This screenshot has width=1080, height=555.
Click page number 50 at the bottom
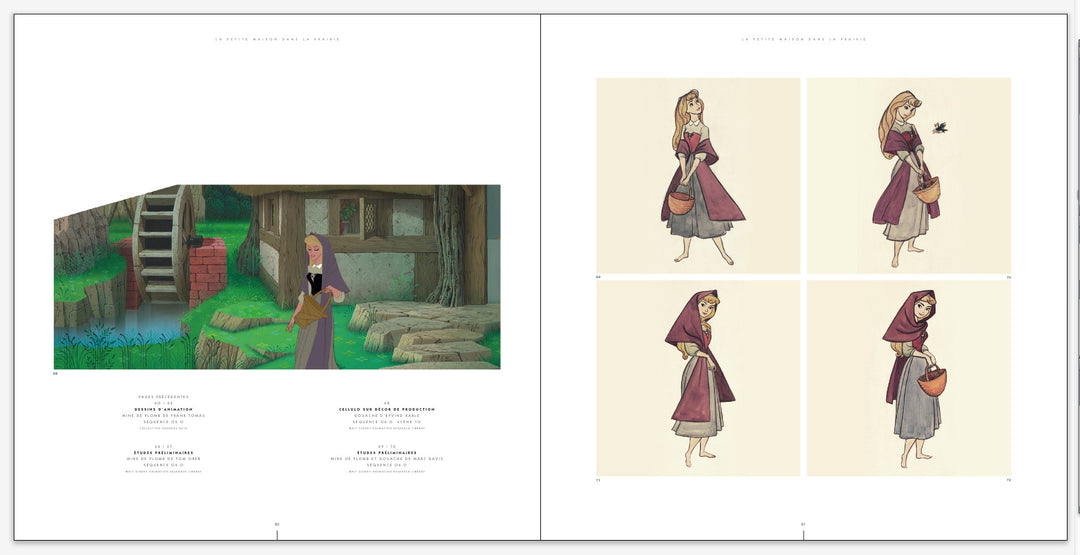pyautogui.click(x=277, y=524)
